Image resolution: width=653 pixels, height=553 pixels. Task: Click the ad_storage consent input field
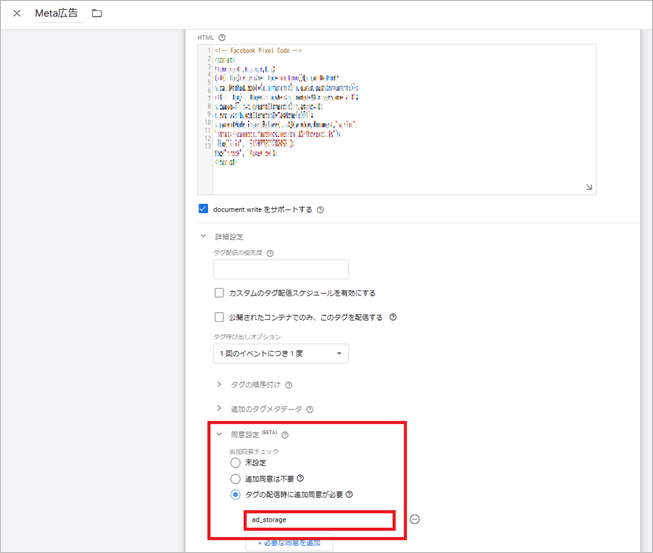tap(320, 520)
